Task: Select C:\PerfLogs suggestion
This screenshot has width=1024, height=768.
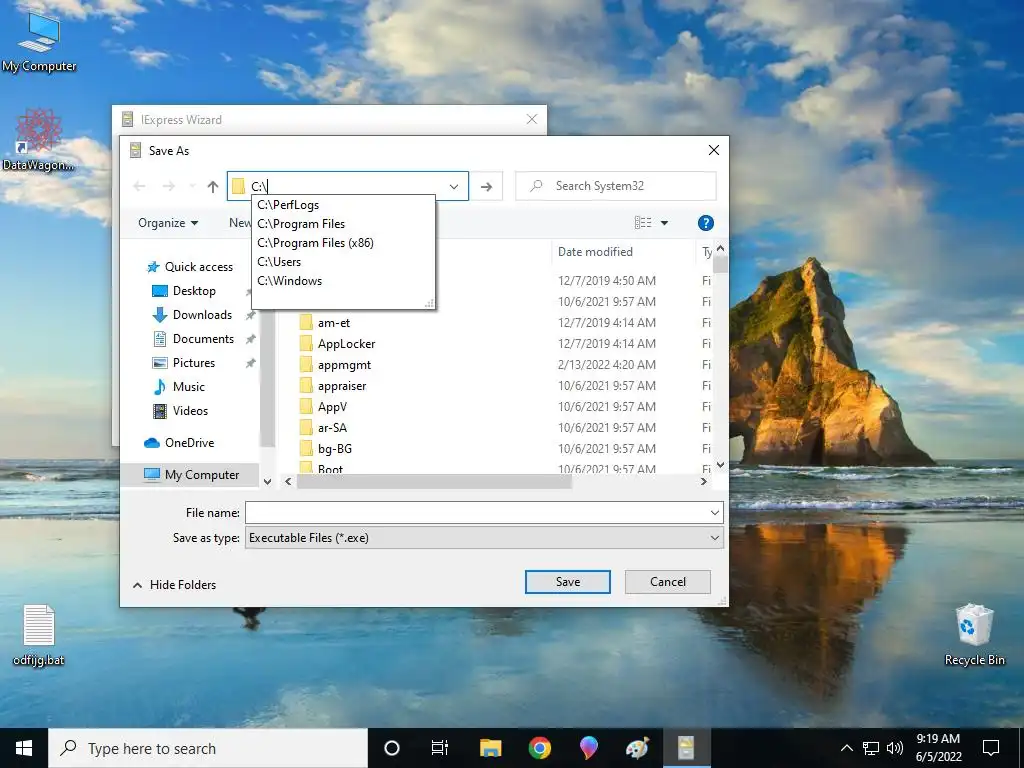Action: point(343,205)
